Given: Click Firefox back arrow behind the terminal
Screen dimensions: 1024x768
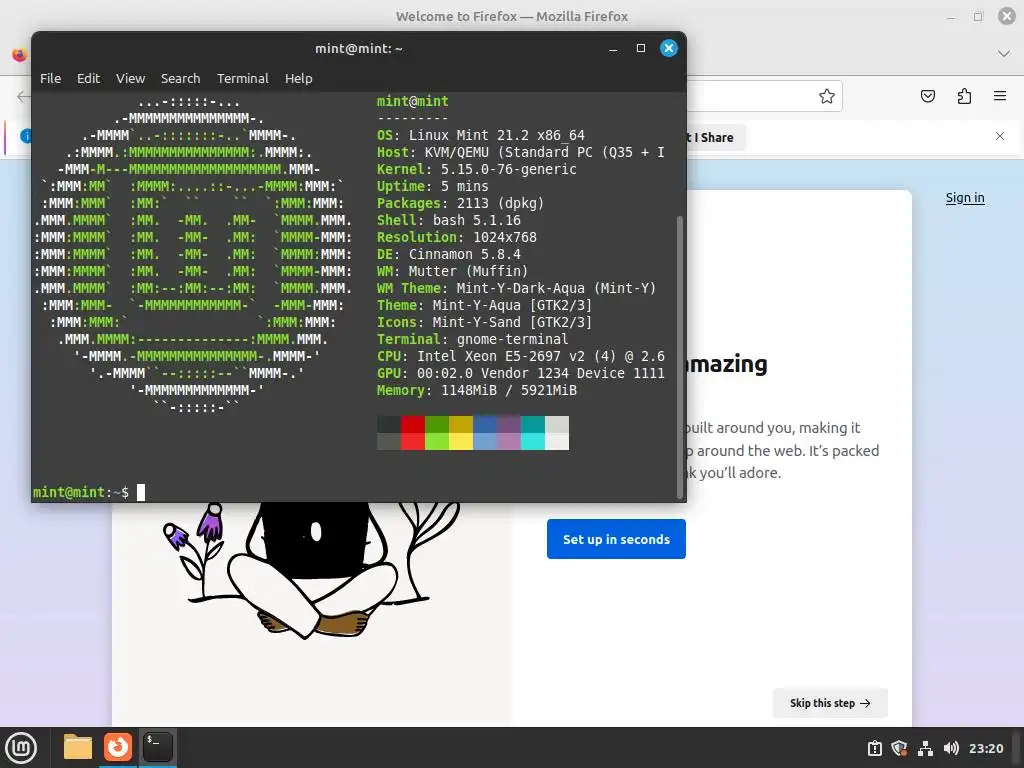Looking at the screenshot, I should click(23, 97).
